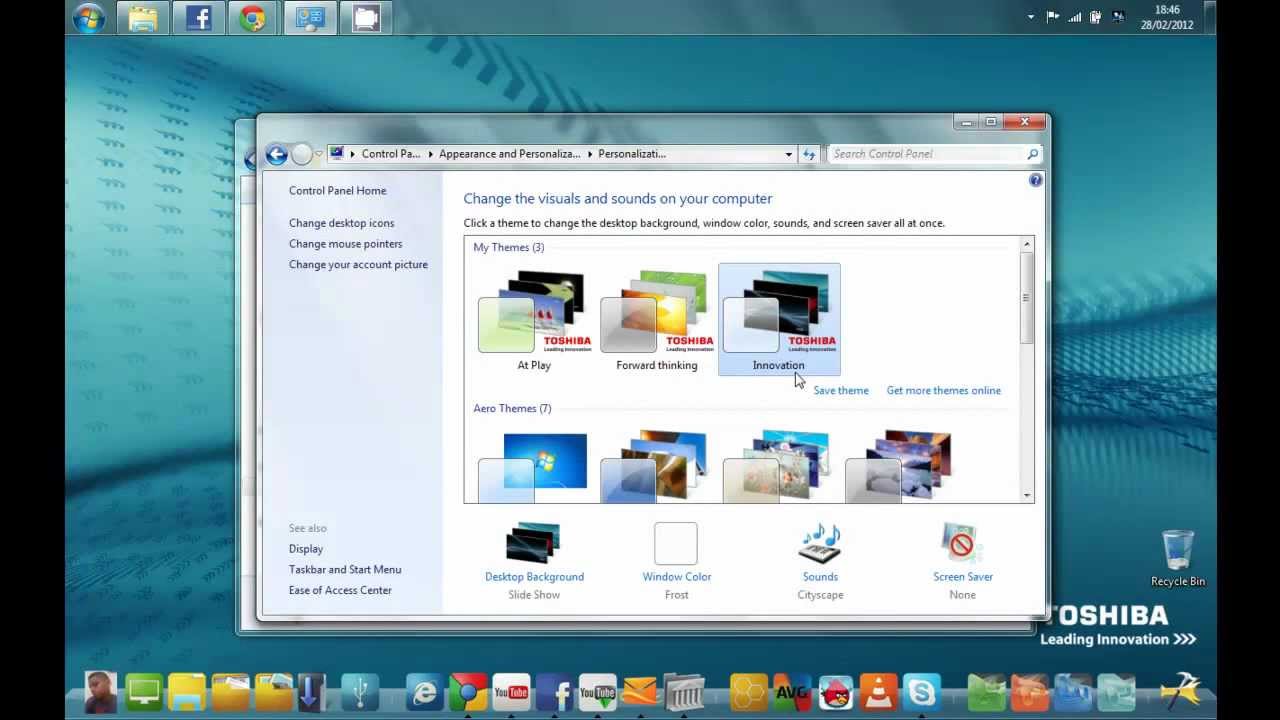Expand the address bar history dropdown

pos(788,154)
